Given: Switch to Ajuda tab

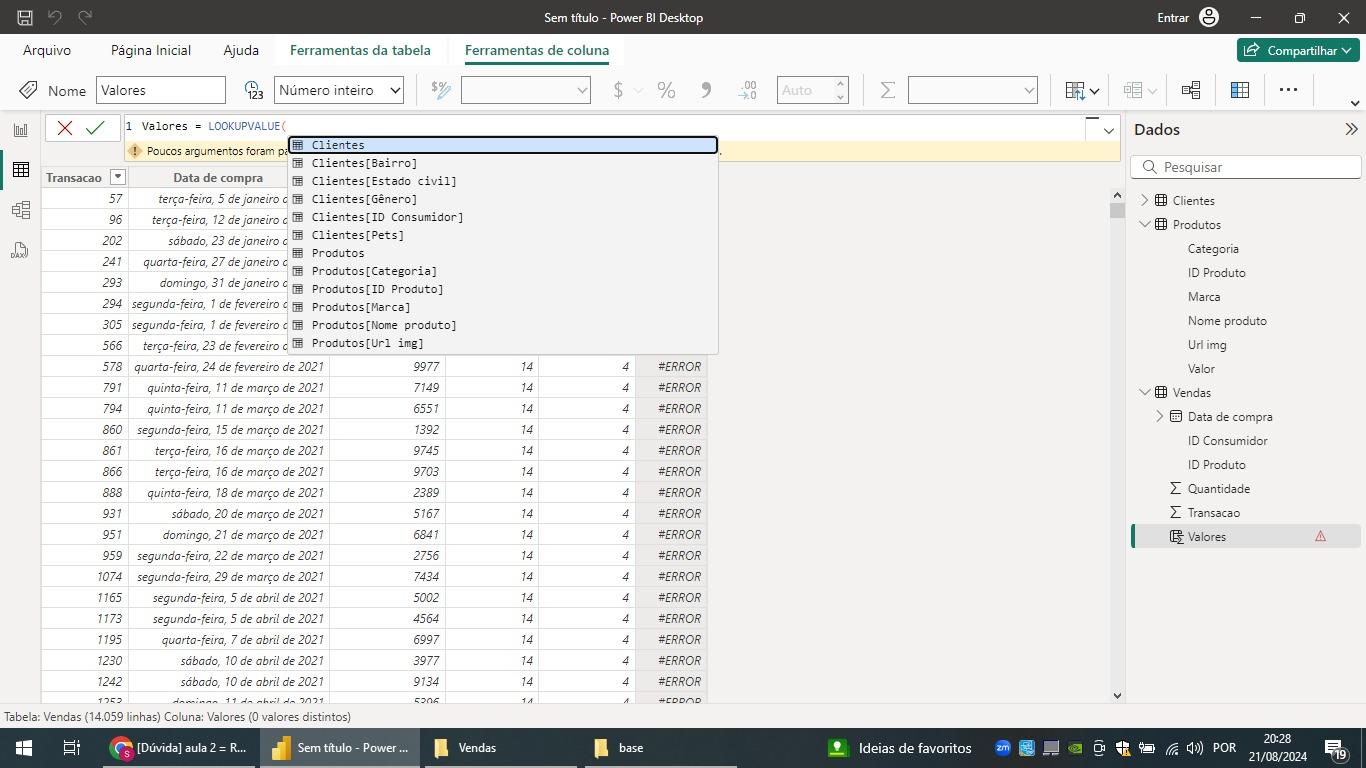Looking at the screenshot, I should [241, 50].
